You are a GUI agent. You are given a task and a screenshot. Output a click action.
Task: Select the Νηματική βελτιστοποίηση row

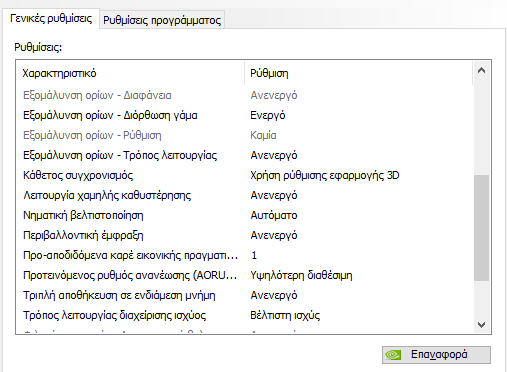pyautogui.click(x=245, y=215)
